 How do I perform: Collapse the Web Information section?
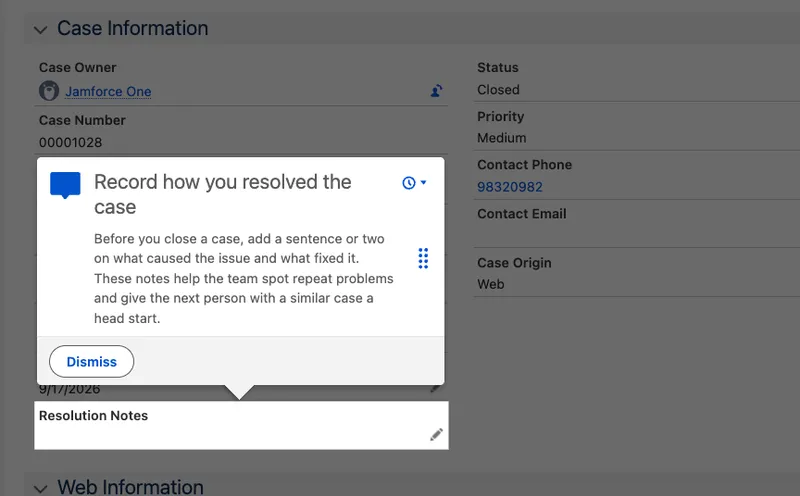(40, 489)
